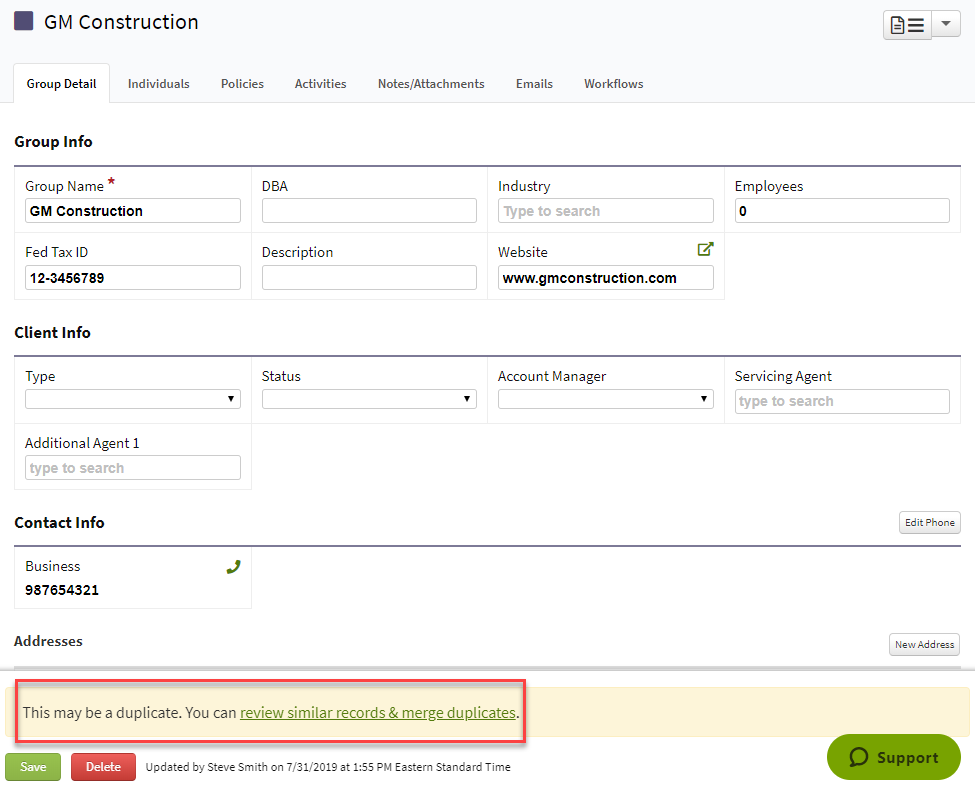Click the New Address button

[x=923, y=644]
